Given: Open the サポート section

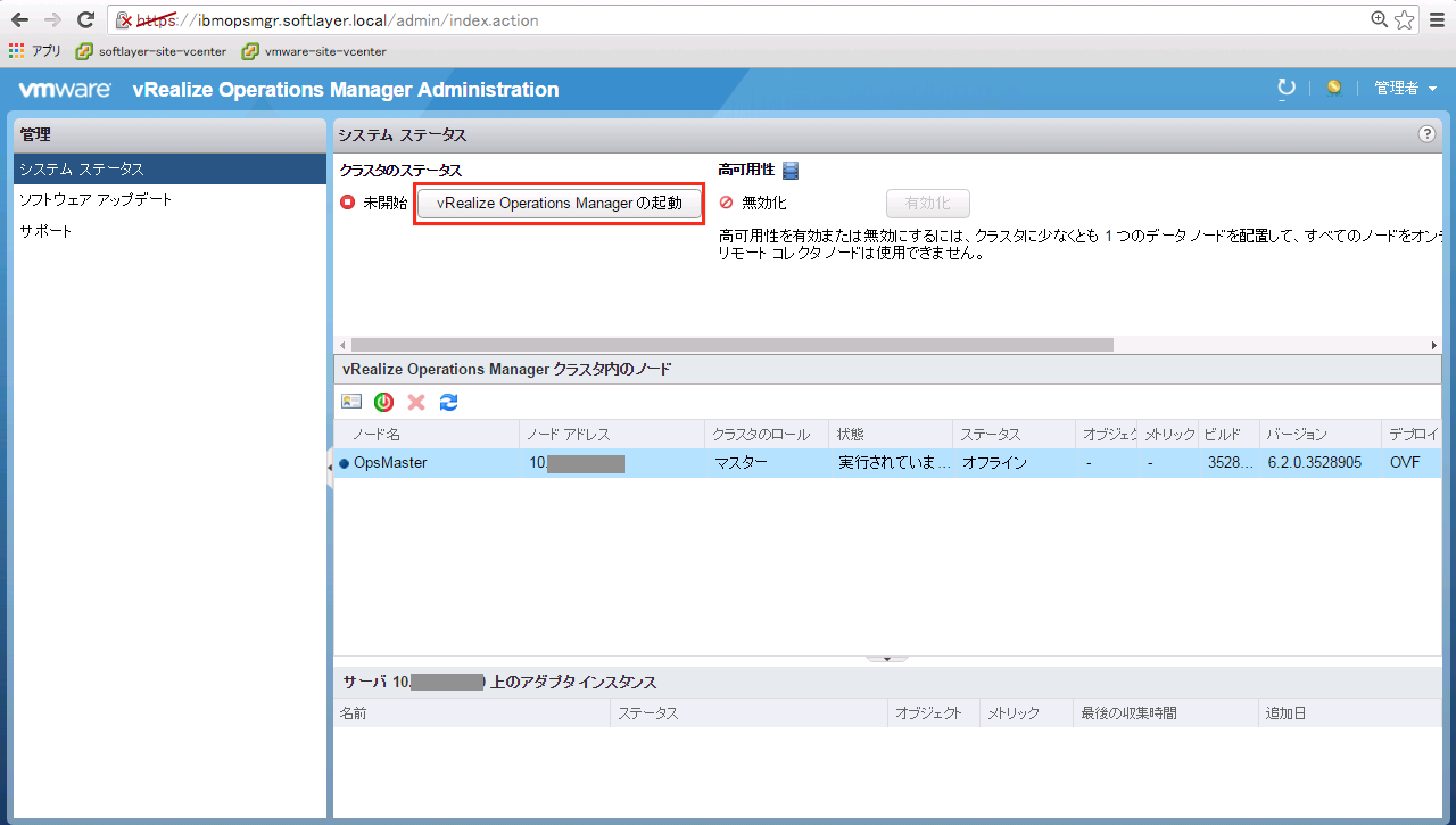Looking at the screenshot, I should click(x=45, y=231).
